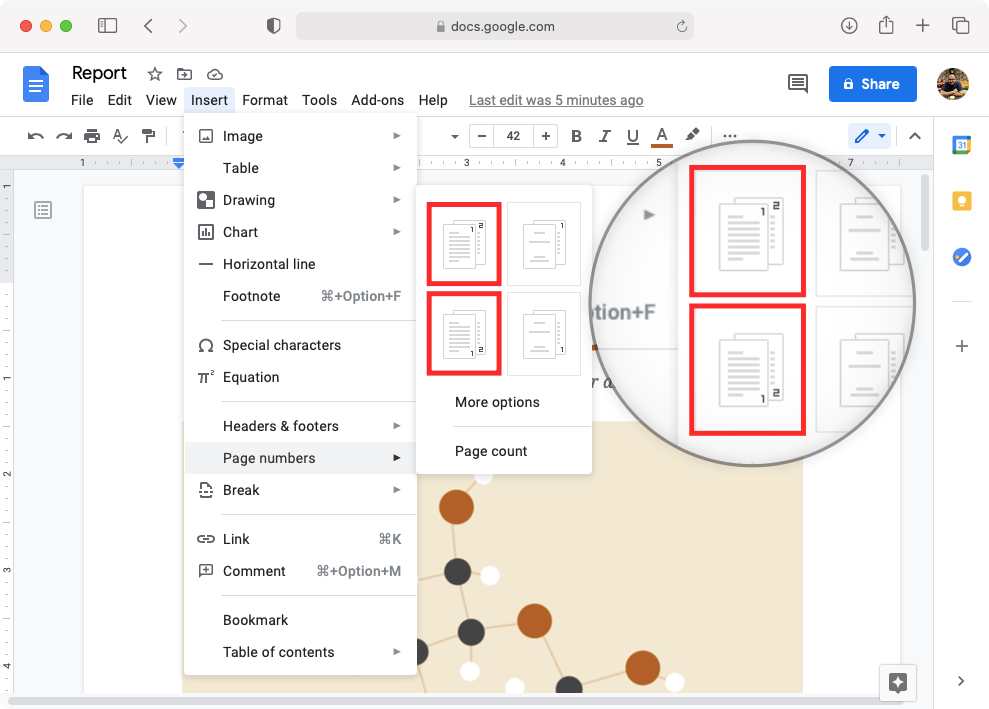Toggle bold formatting
The height and width of the screenshot is (709, 989).
(x=576, y=136)
